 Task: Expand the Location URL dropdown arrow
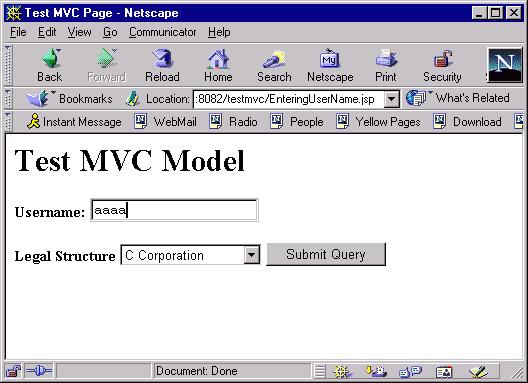(x=392, y=99)
